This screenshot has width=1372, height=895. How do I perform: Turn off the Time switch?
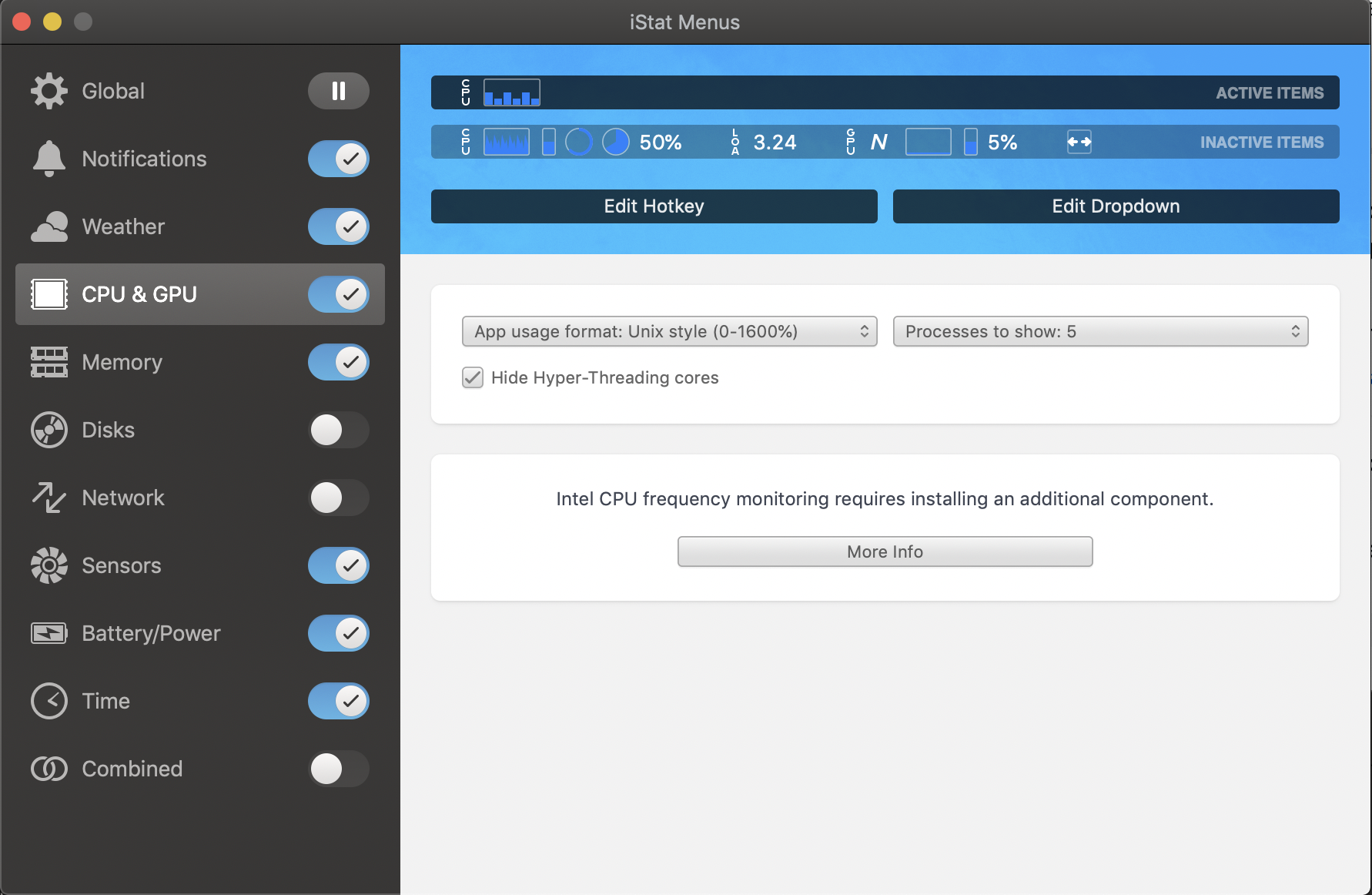339,701
